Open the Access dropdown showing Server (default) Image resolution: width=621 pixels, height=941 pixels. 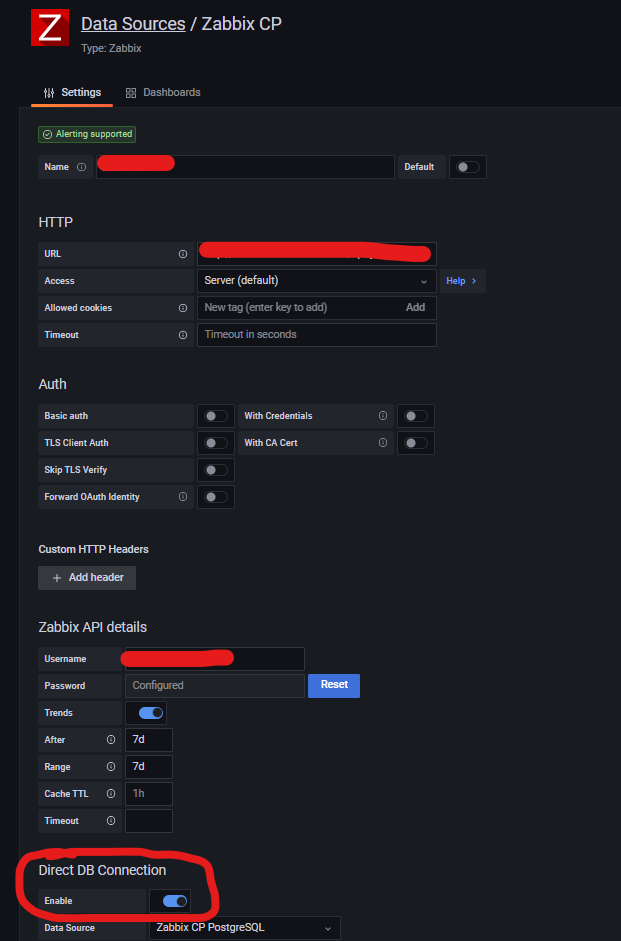pos(316,280)
